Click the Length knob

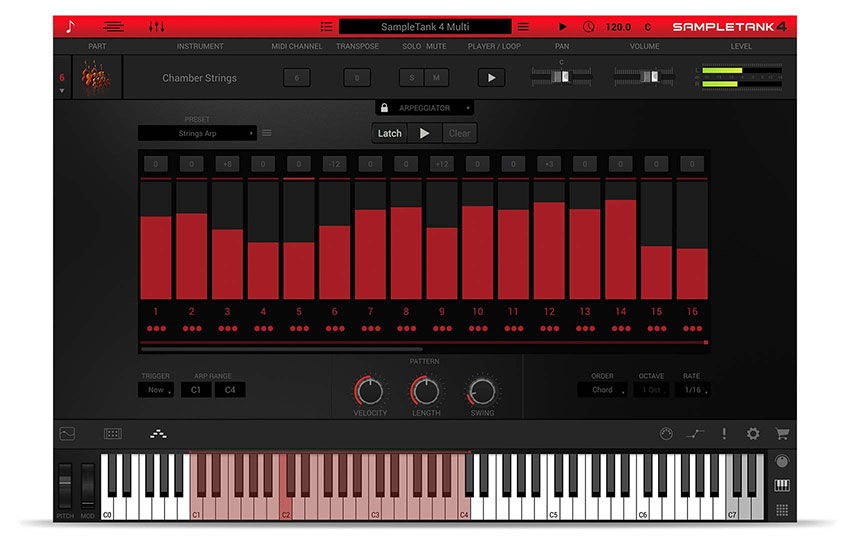426,391
